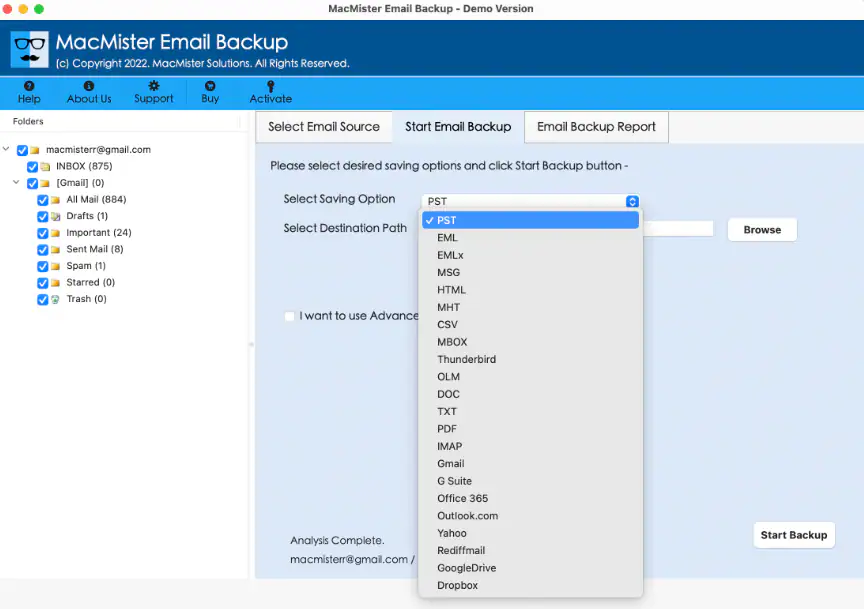Uncheck the macmisterr@gmail.com account checkbox
864x609 pixels.
click(x=22, y=150)
